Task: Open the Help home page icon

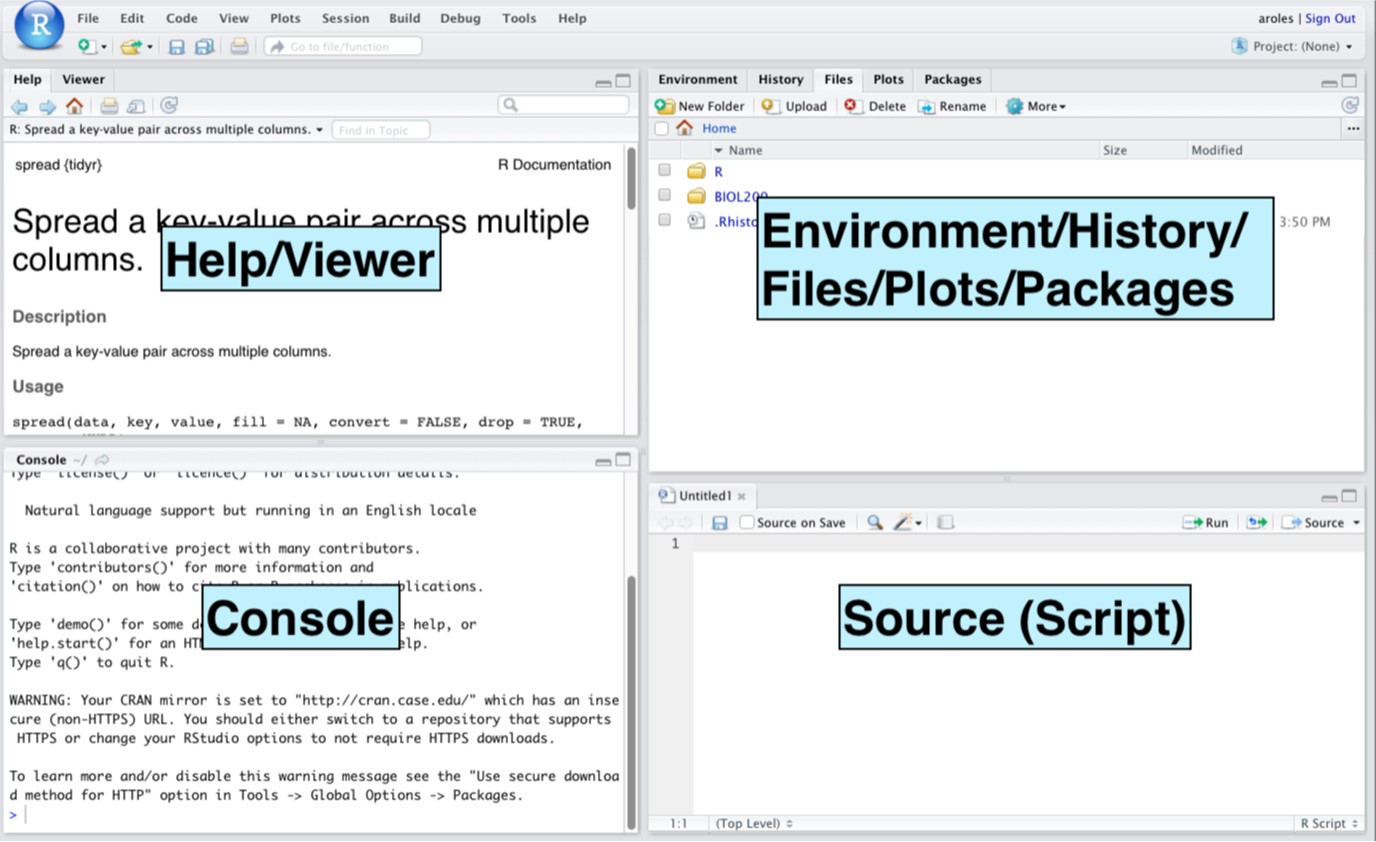Action: pos(75,105)
